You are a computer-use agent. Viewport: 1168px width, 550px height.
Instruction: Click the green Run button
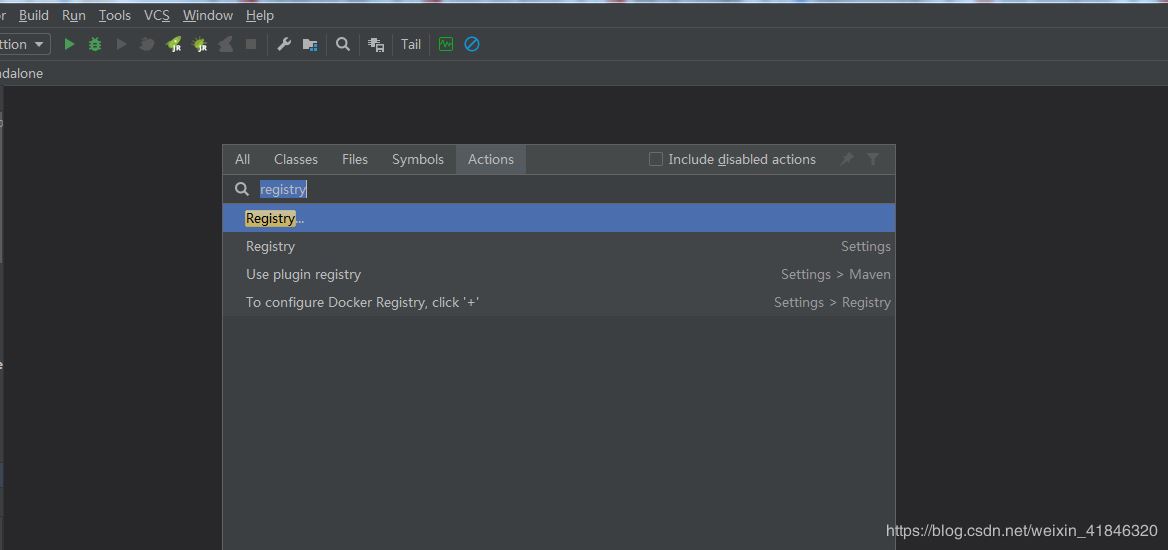click(69, 44)
